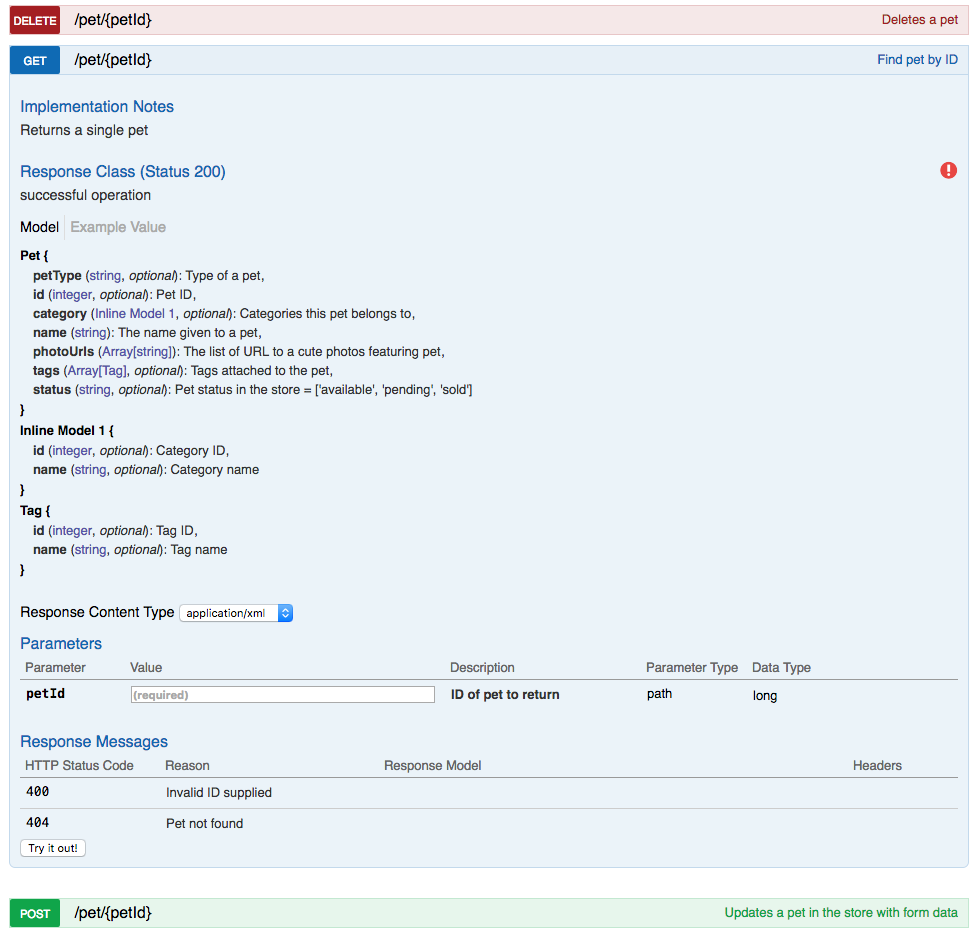The height and width of the screenshot is (935, 979).
Task: Click the 'Deletes a pet' link
Action: coord(919,20)
